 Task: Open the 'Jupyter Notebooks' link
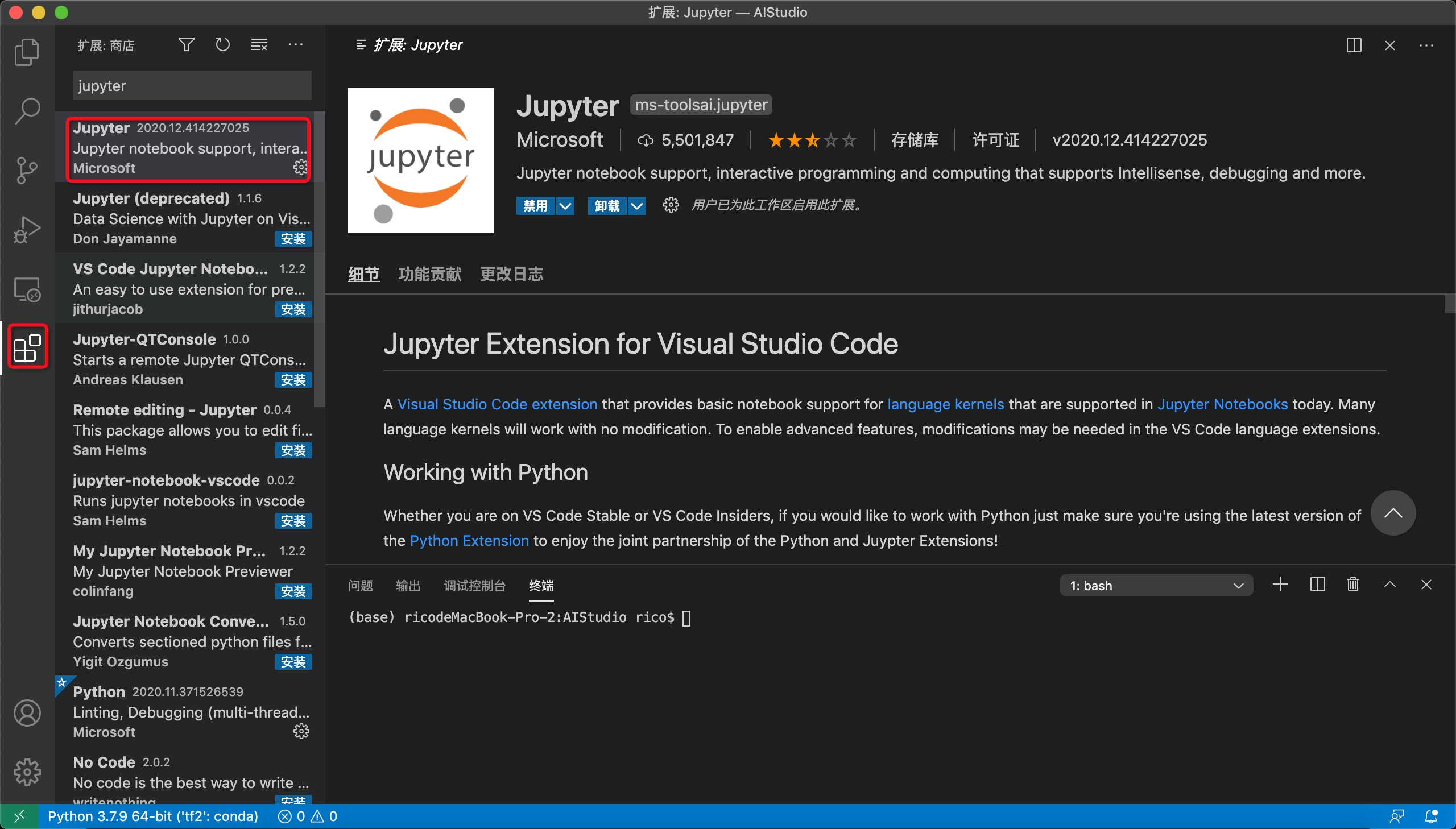coord(1223,404)
